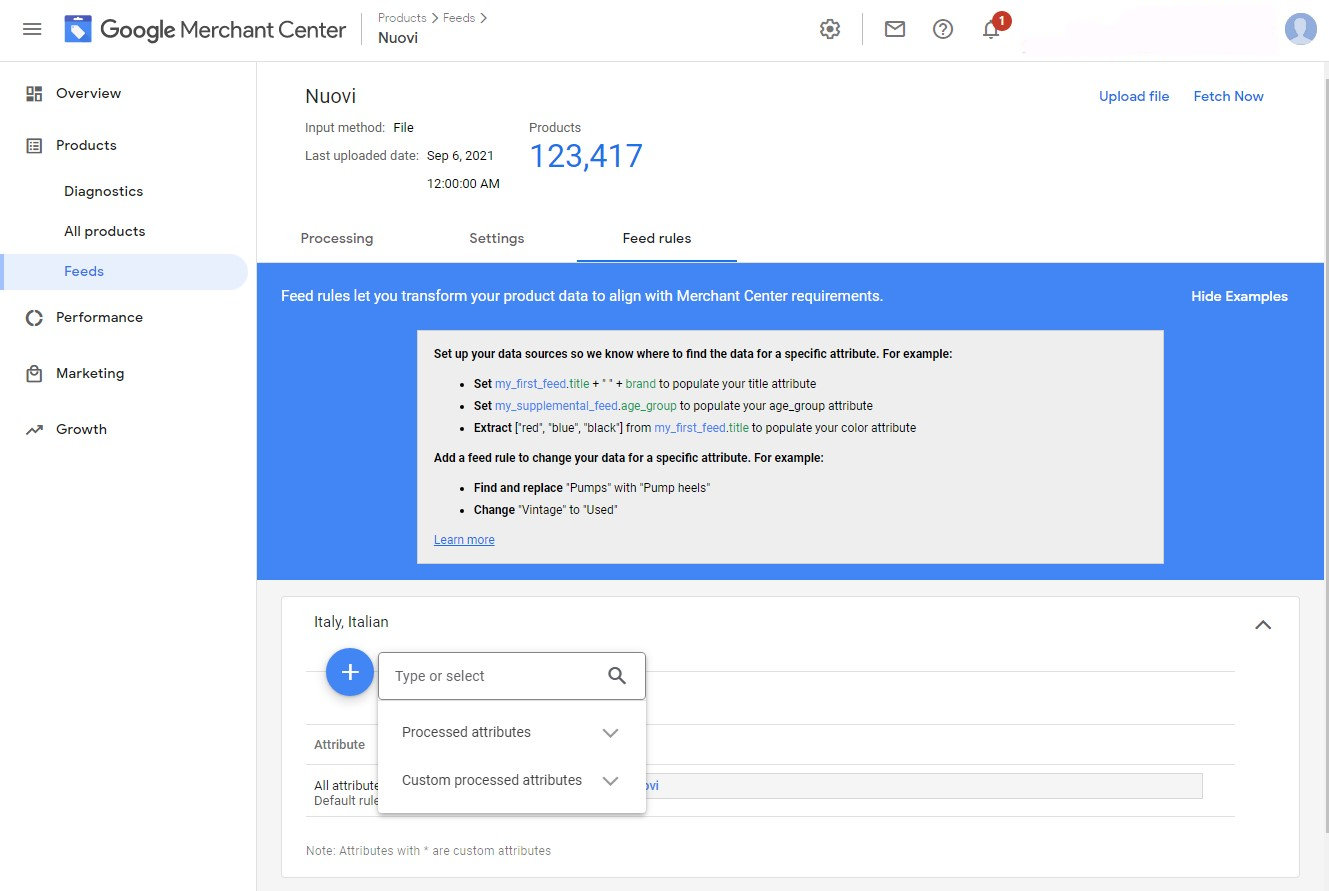Switch to the Settings tab

497,238
